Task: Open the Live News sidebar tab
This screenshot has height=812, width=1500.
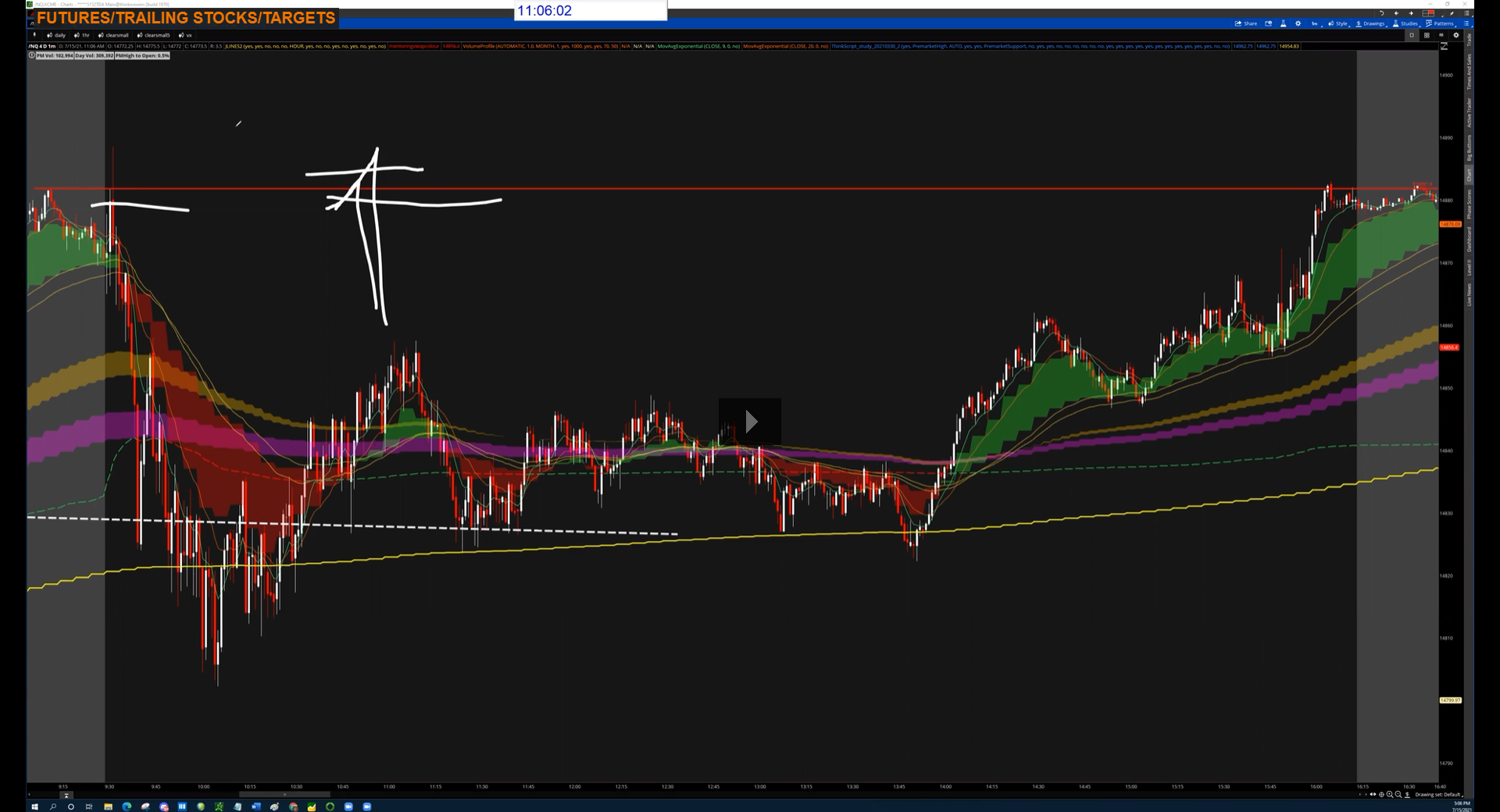Action: (1469, 294)
